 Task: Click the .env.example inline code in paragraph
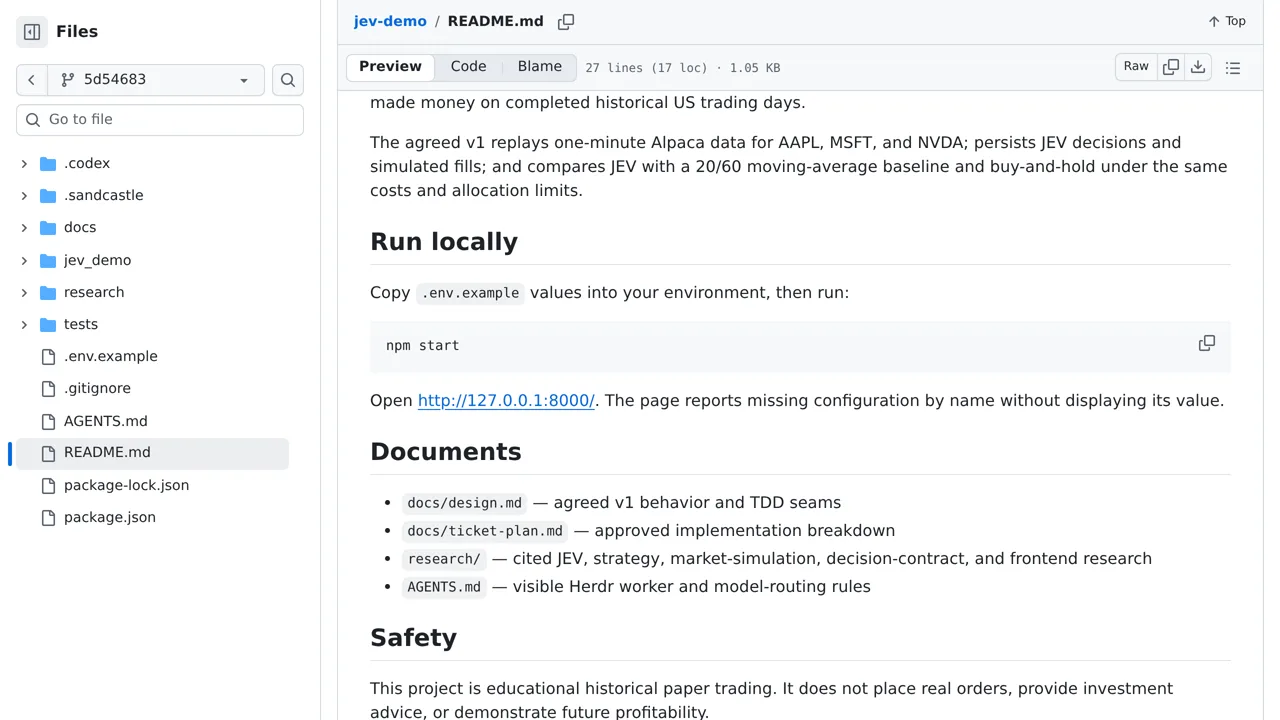[x=470, y=293]
